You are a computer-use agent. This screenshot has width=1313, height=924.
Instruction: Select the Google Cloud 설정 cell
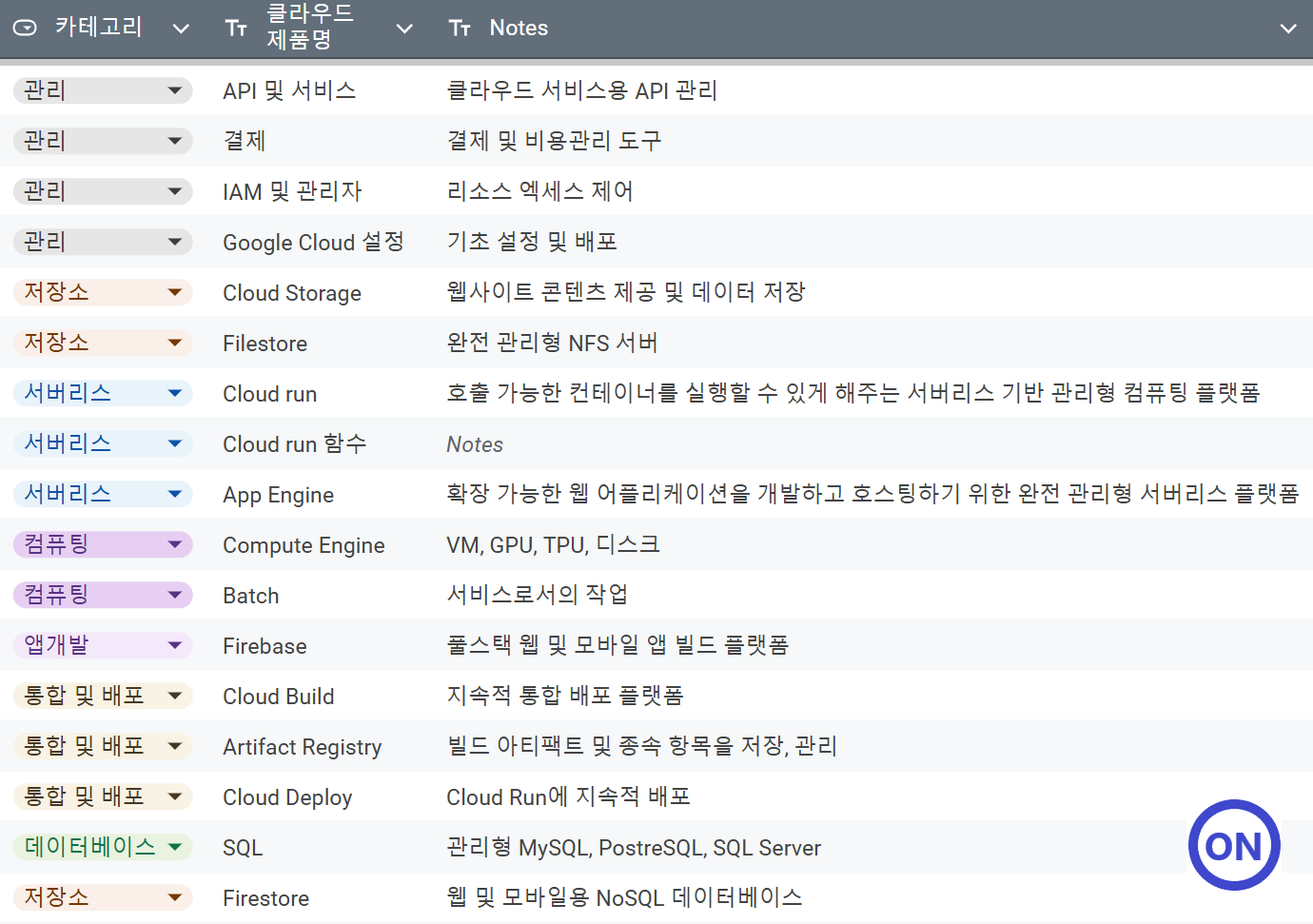[314, 242]
